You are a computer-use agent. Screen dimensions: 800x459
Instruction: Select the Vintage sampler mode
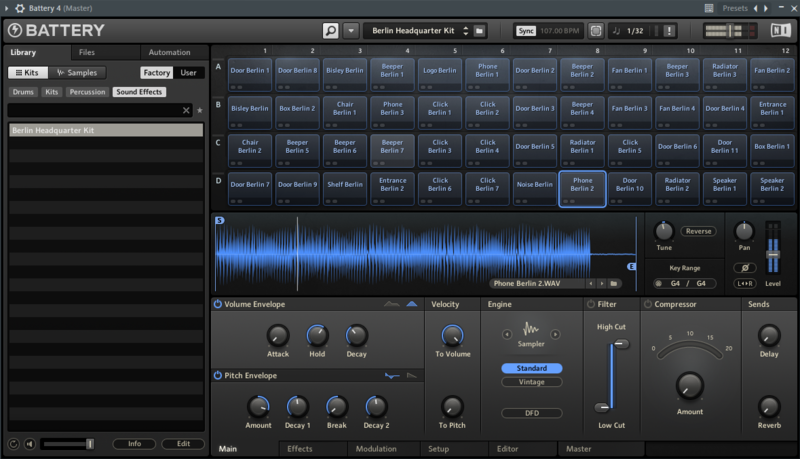click(x=532, y=382)
